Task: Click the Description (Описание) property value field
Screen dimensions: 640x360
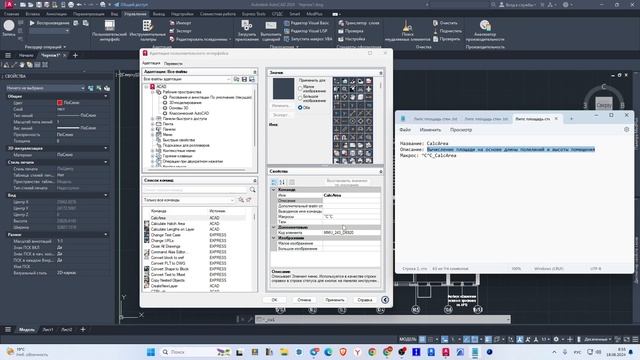Action: tap(351, 200)
